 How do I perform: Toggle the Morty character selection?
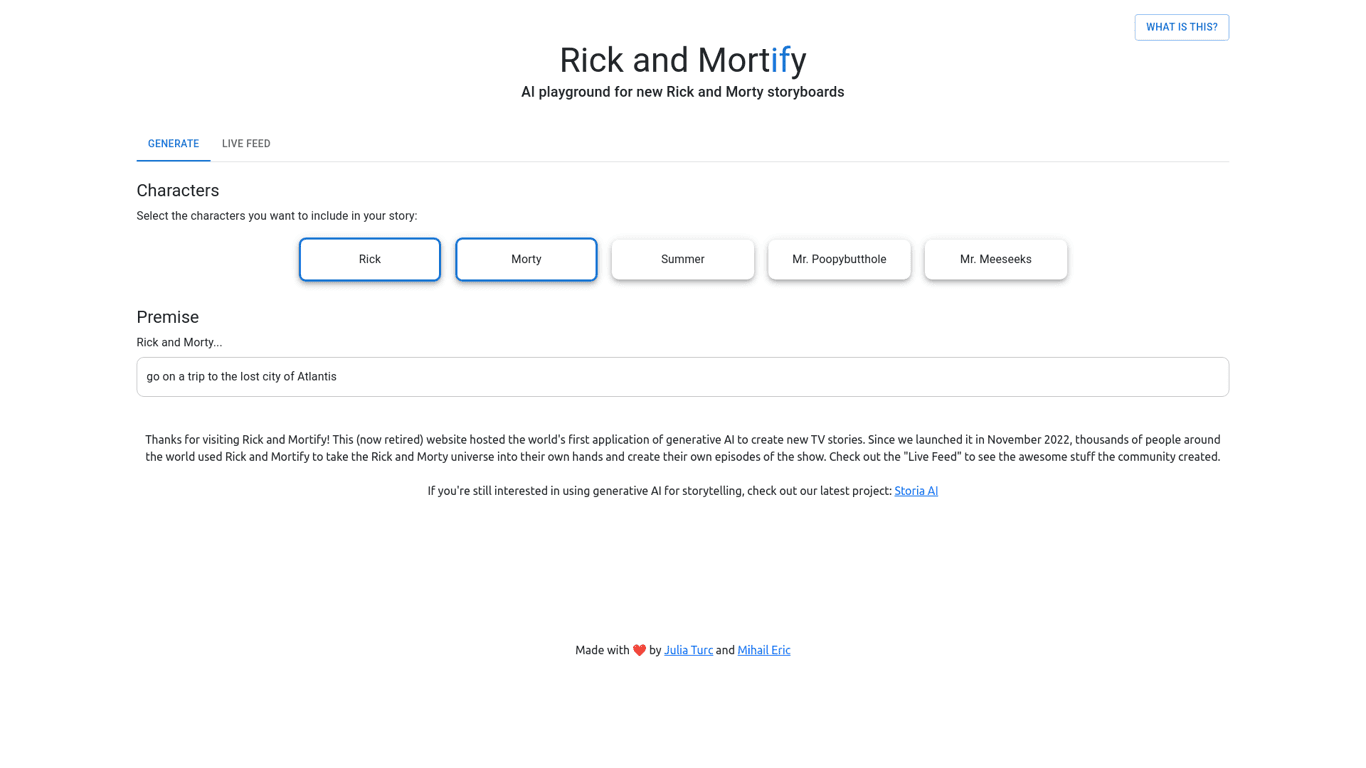[526, 259]
